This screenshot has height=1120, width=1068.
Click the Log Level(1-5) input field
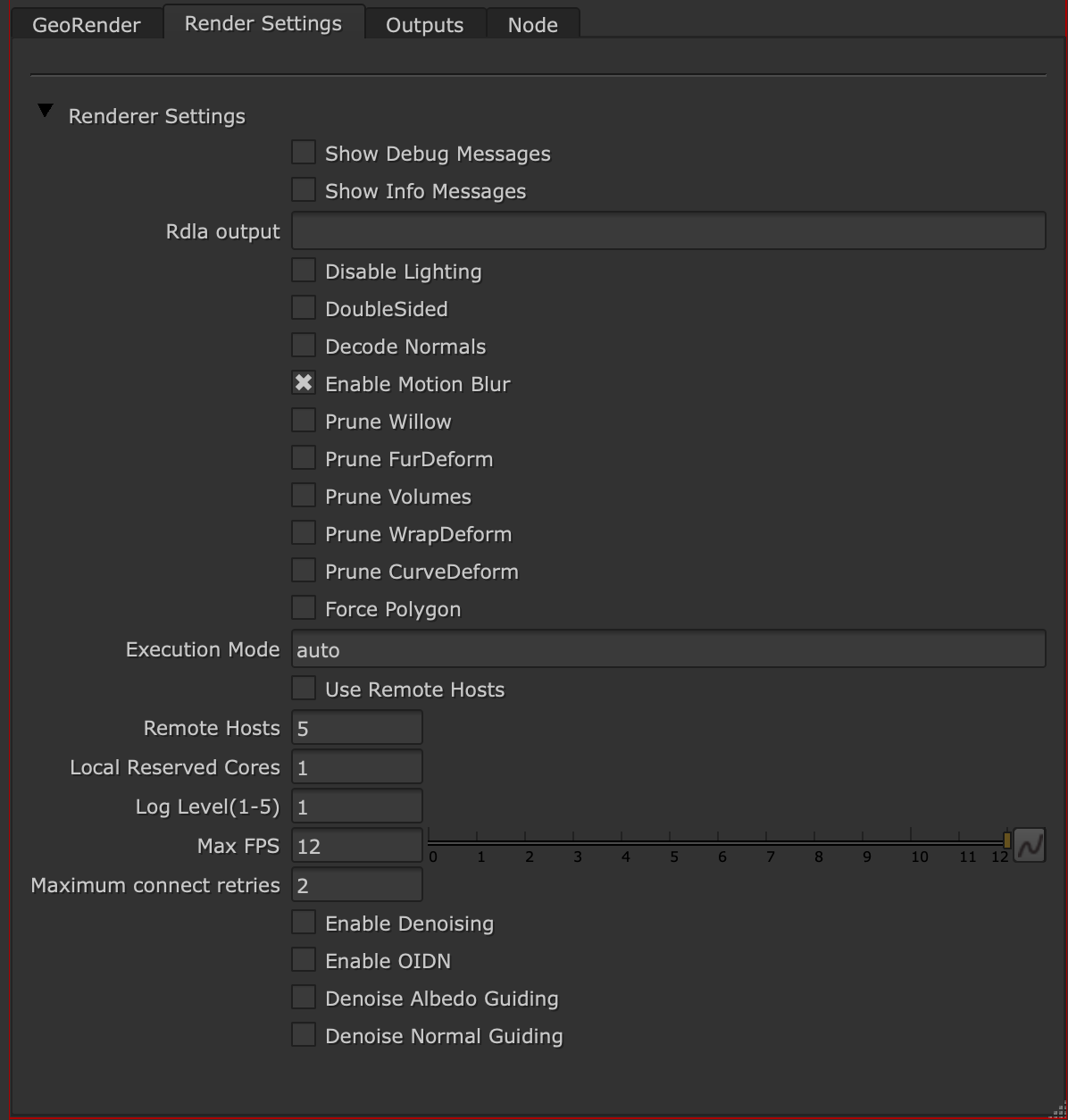click(x=357, y=807)
